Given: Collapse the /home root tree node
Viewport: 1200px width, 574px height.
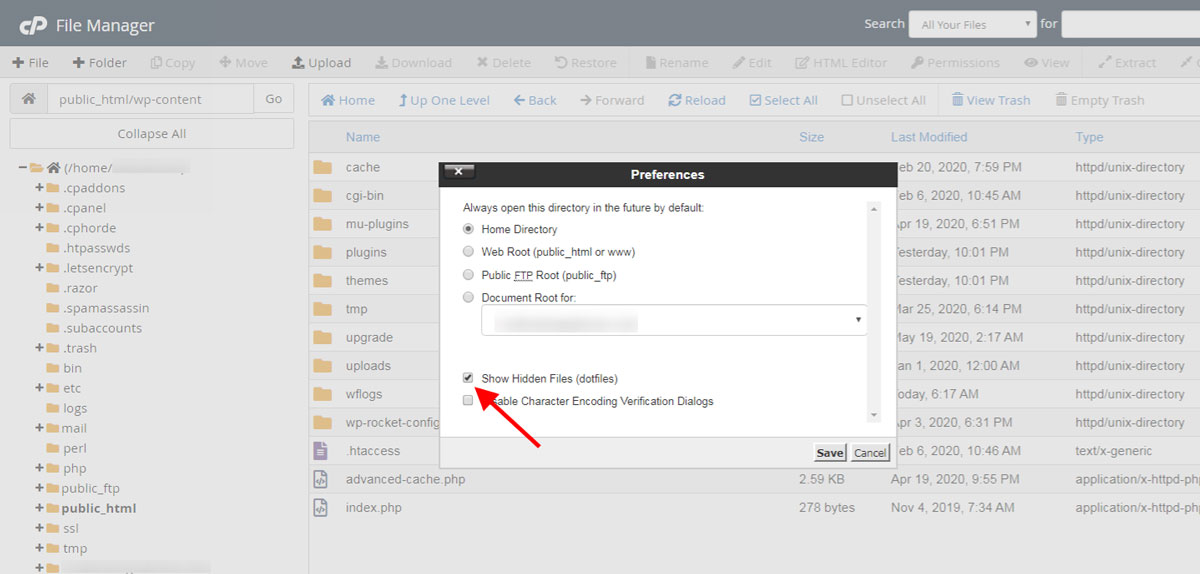Looking at the screenshot, I should click(22, 167).
